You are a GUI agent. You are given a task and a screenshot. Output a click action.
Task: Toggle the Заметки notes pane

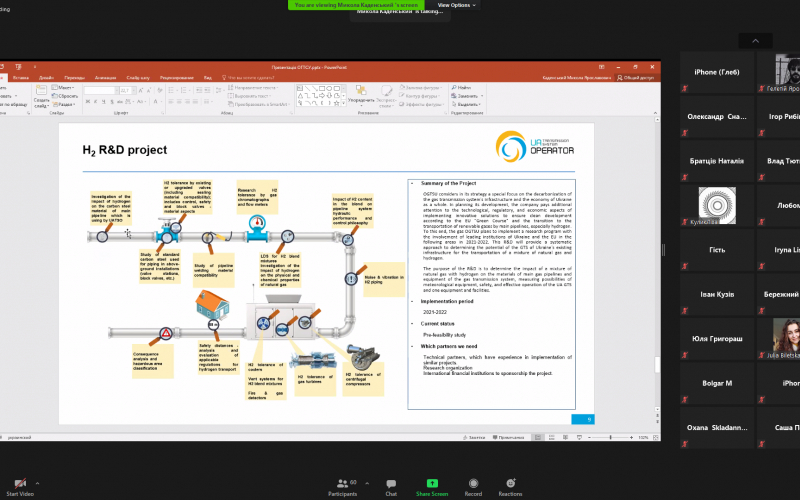point(474,437)
